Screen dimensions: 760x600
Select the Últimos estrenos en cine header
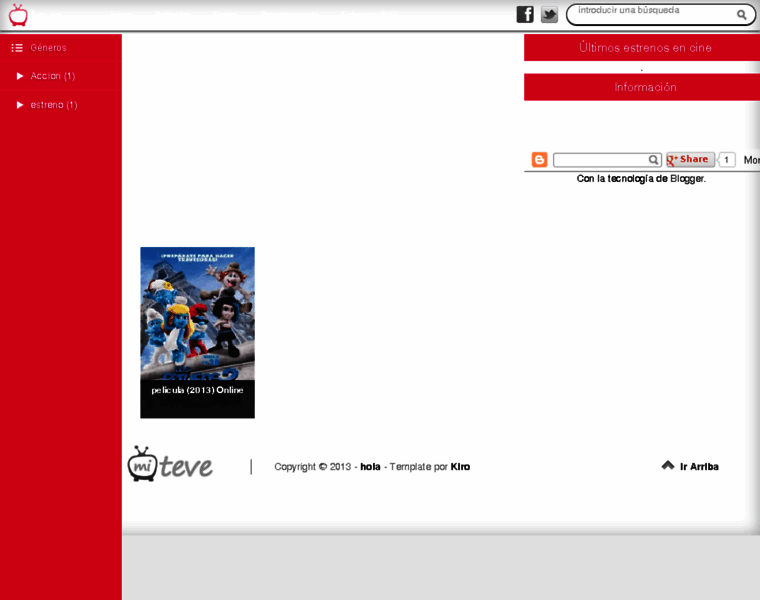(x=645, y=48)
